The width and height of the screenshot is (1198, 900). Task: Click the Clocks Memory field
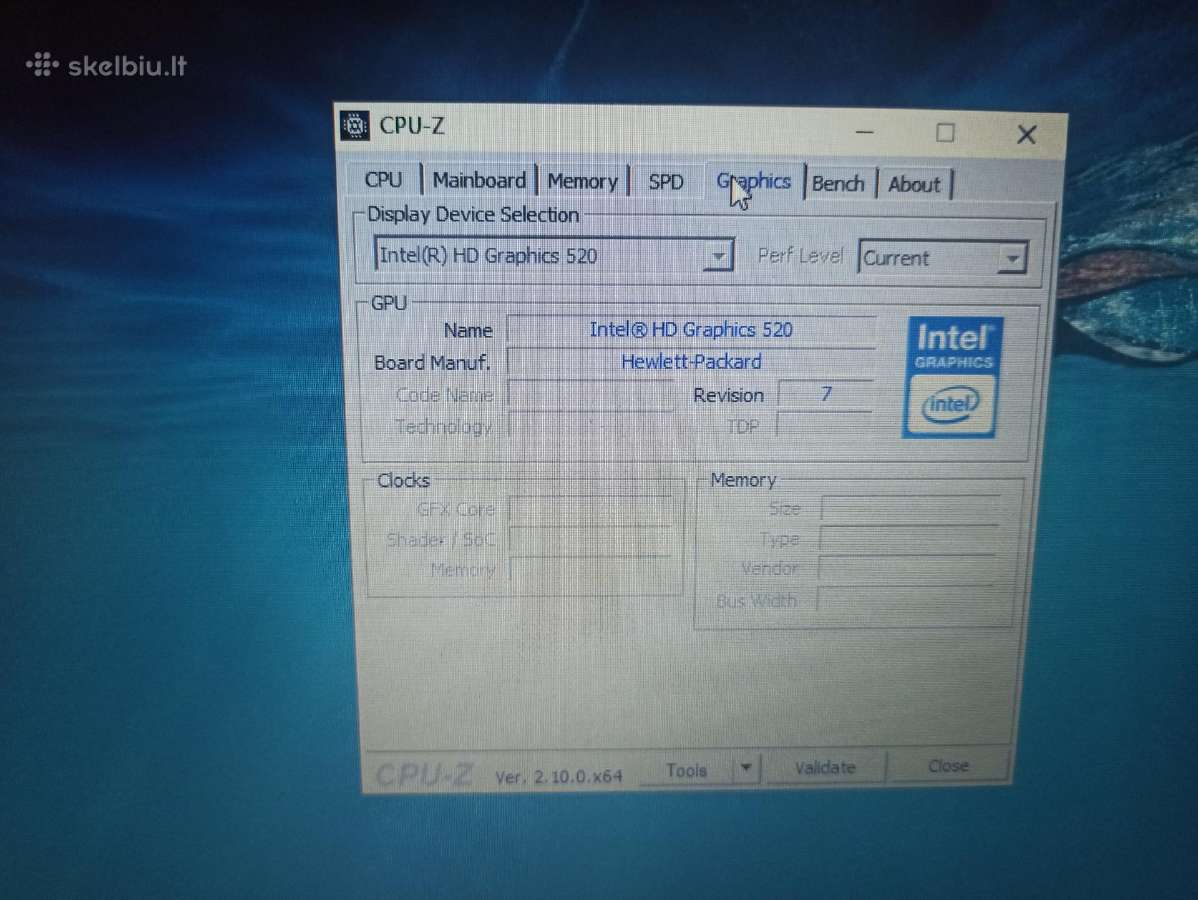coord(591,570)
